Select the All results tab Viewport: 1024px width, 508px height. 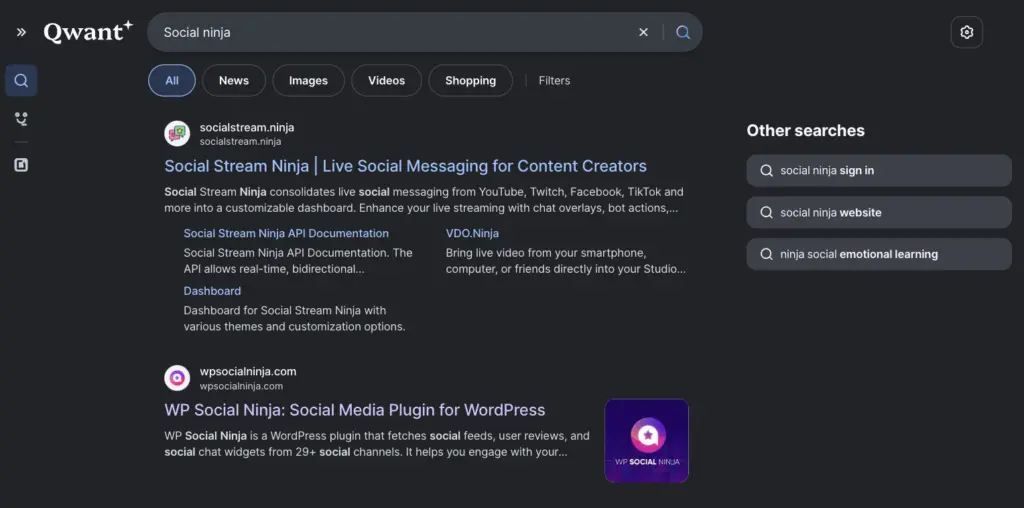pos(172,80)
